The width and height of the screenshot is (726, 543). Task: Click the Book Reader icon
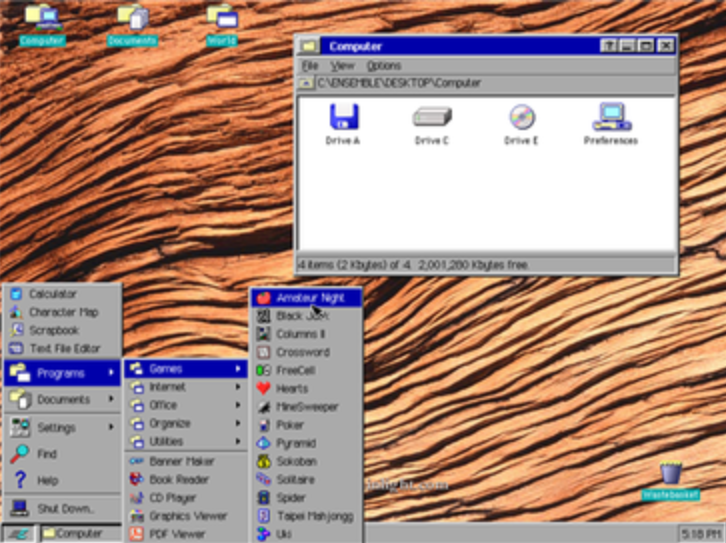136,479
